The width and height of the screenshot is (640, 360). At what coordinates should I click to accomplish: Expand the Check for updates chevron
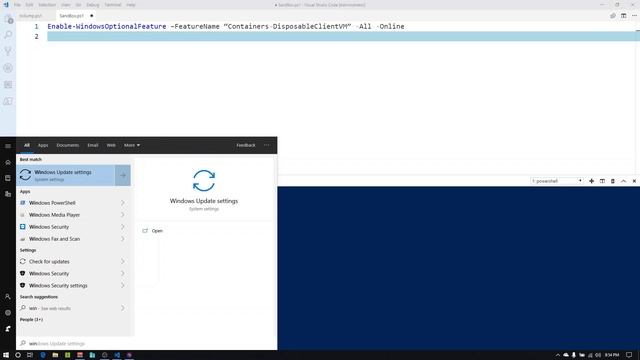(122, 261)
